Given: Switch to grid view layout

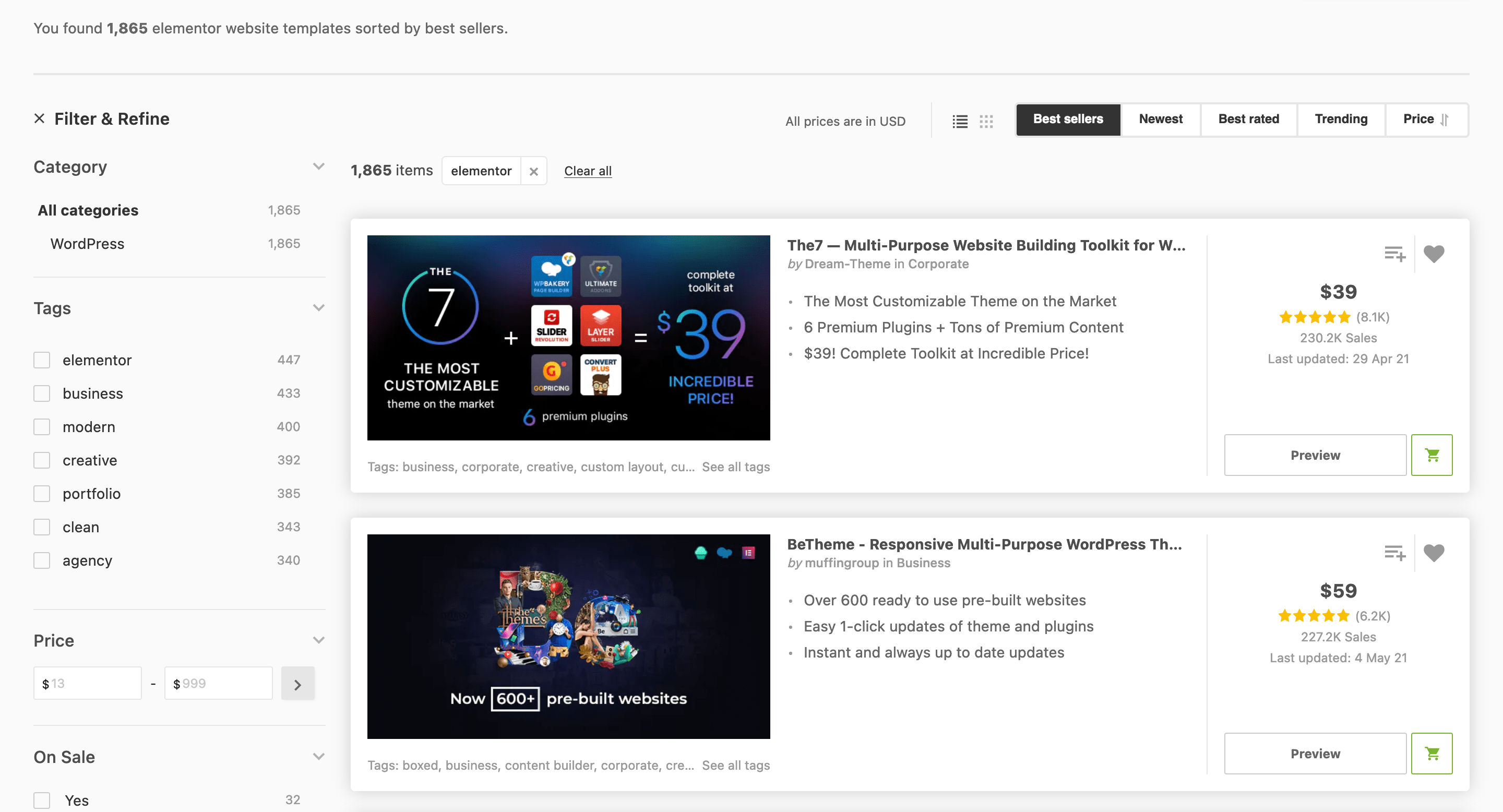Looking at the screenshot, I should (x=986, y=122).
